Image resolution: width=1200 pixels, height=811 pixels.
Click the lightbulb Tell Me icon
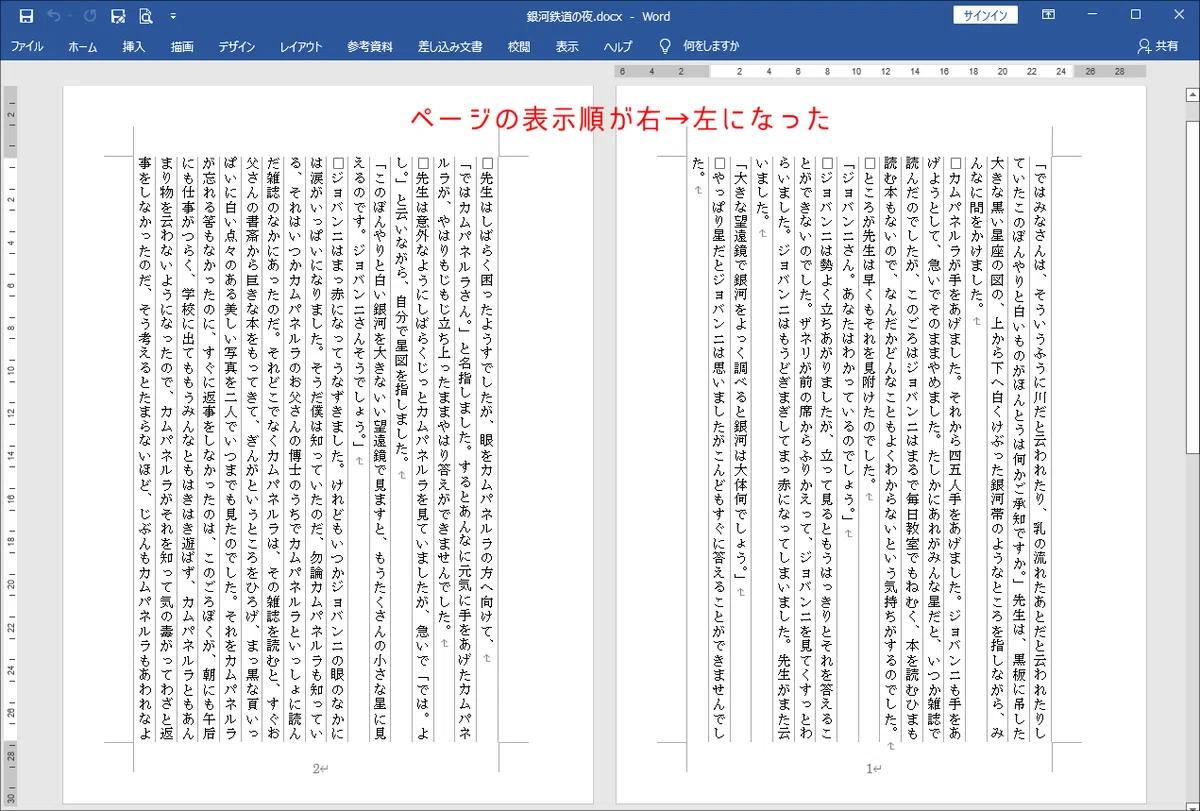(664, 46)
